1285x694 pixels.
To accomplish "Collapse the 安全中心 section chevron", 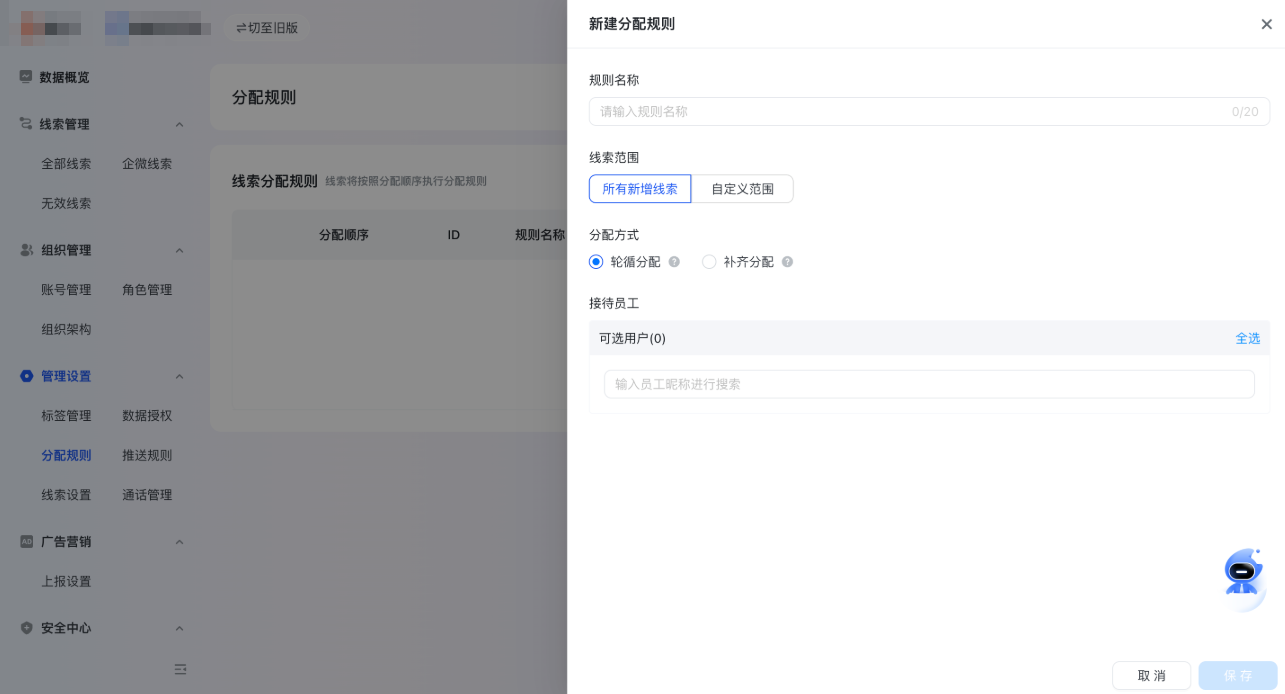I will click(179, 628).
